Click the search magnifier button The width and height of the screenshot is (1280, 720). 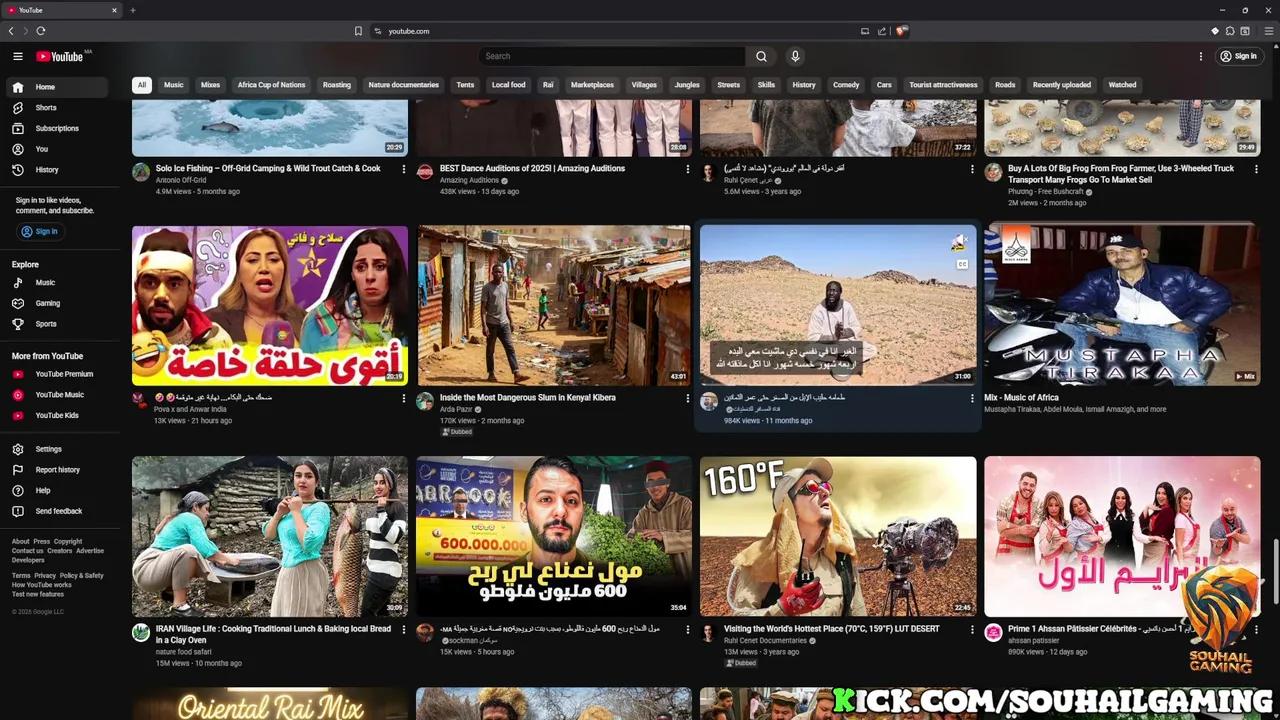(x=761, y=56)
